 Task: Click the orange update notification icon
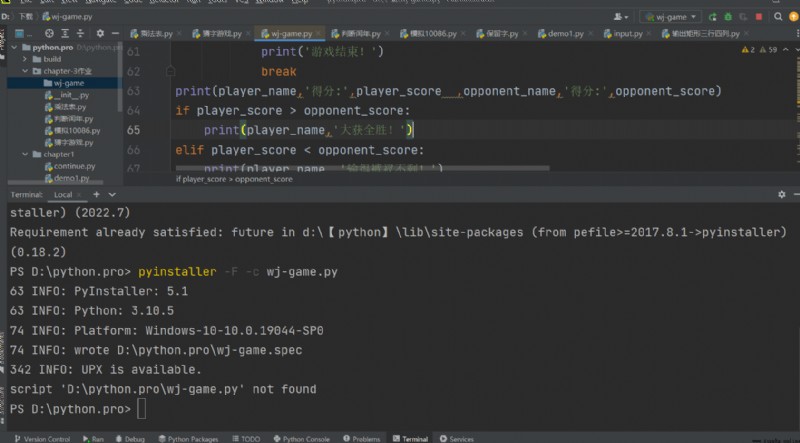tap(794, 17)
